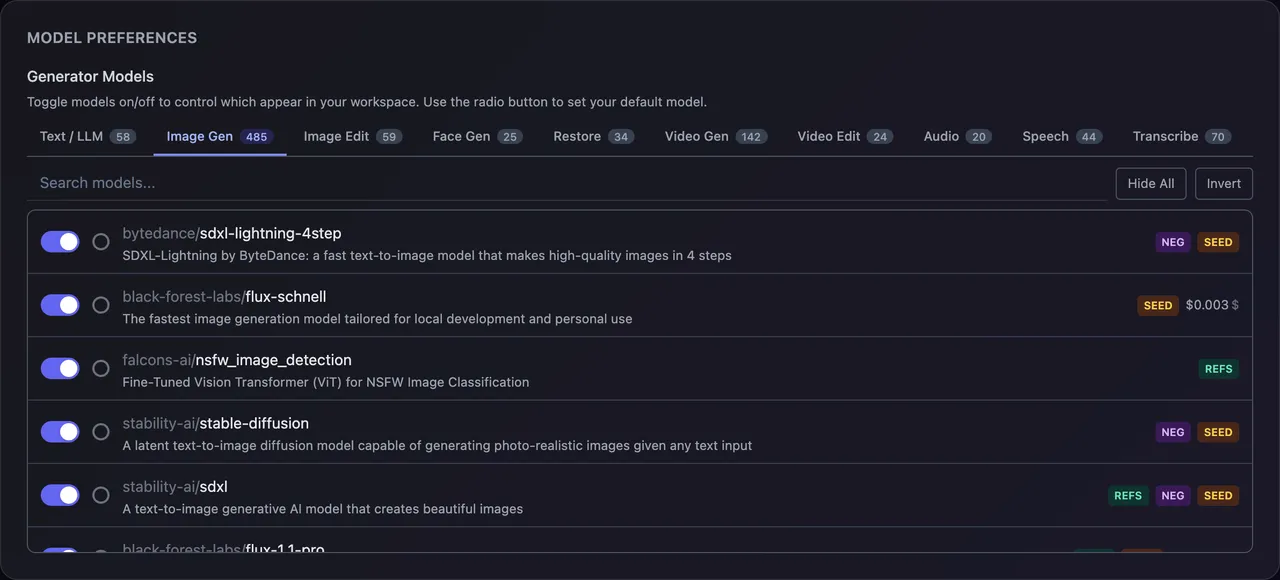Toggle off the flux-schnell model
1280x580 pixels.
coord(60,305)
